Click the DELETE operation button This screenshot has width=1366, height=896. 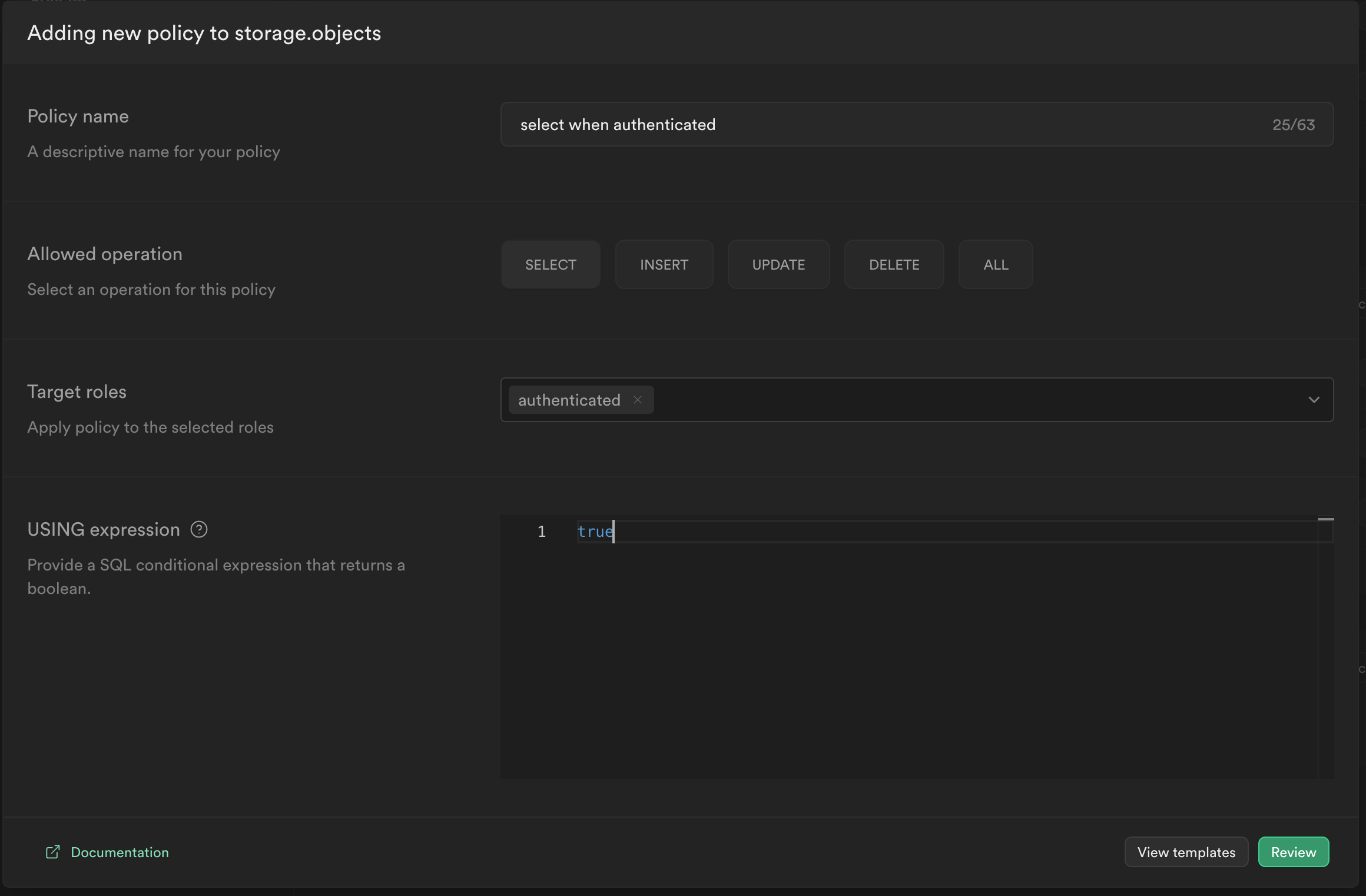(894, 264)
